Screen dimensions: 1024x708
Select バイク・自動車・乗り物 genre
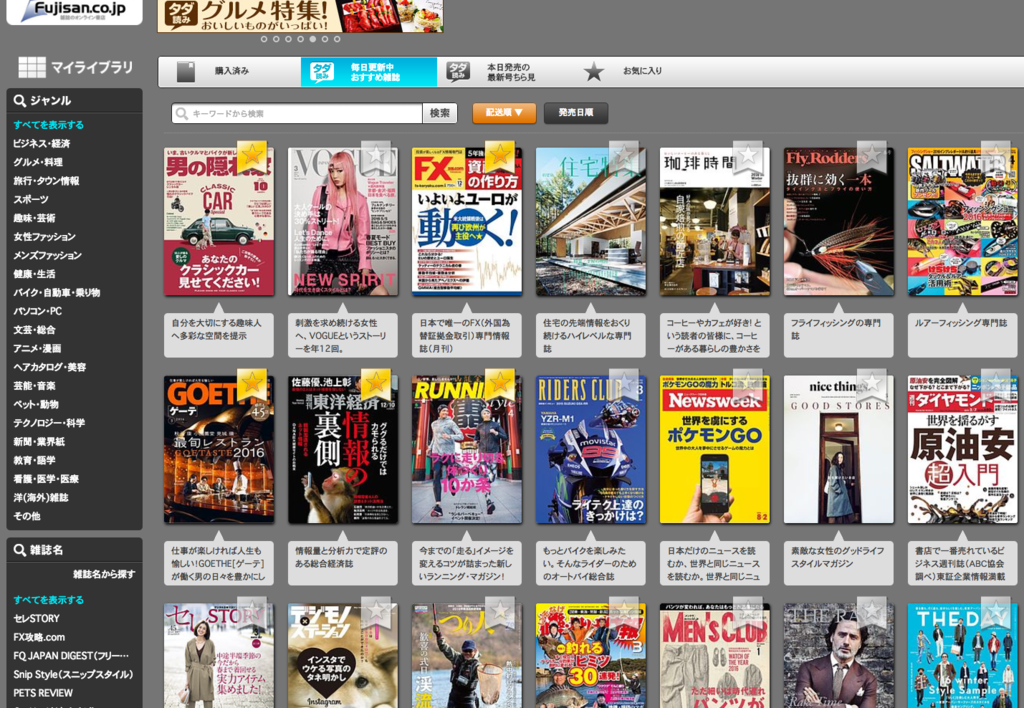point(57,293)
